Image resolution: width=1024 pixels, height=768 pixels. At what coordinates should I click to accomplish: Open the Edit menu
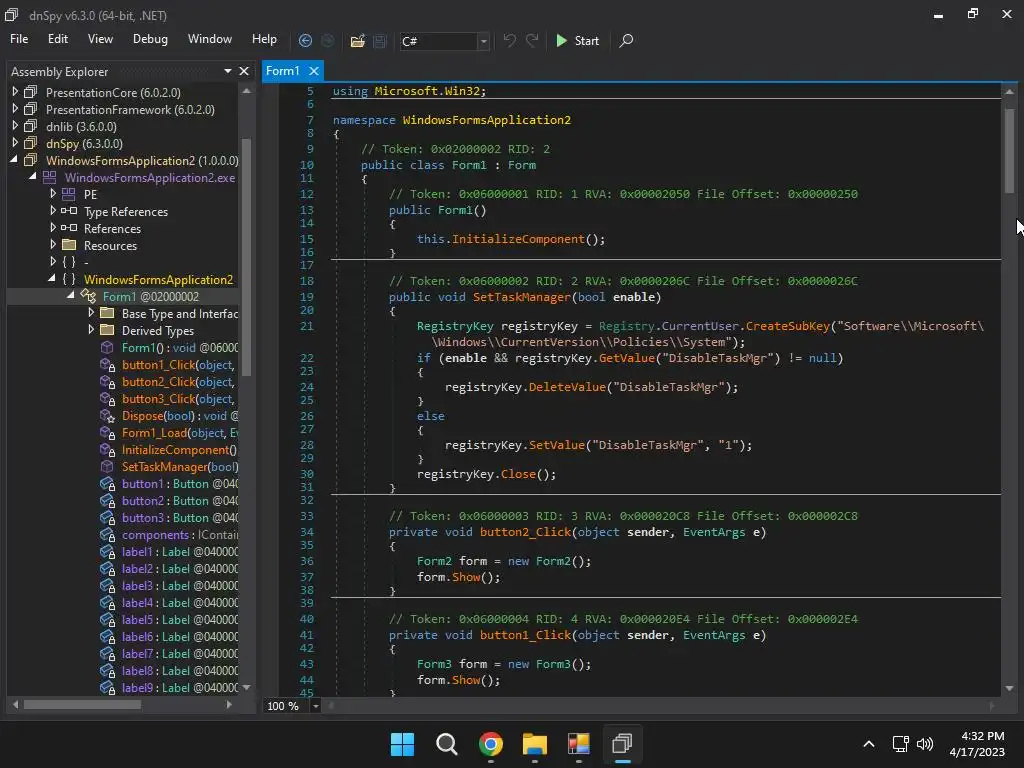point(57,39)
